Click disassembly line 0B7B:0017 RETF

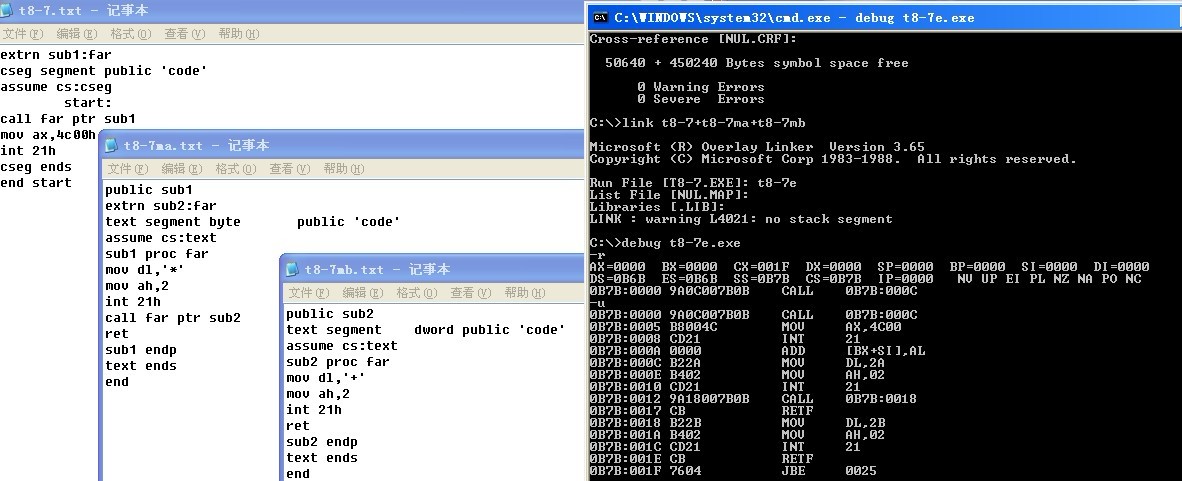pyautogui.click(x=701, y=411)
